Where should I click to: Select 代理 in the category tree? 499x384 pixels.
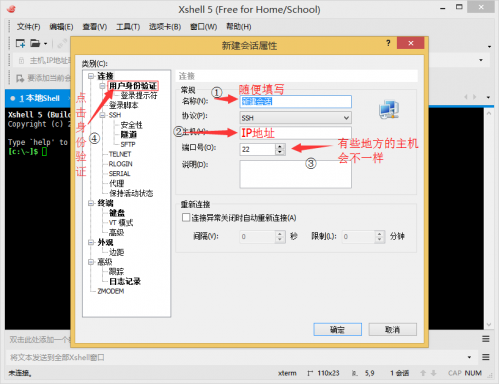coord(117,183)
